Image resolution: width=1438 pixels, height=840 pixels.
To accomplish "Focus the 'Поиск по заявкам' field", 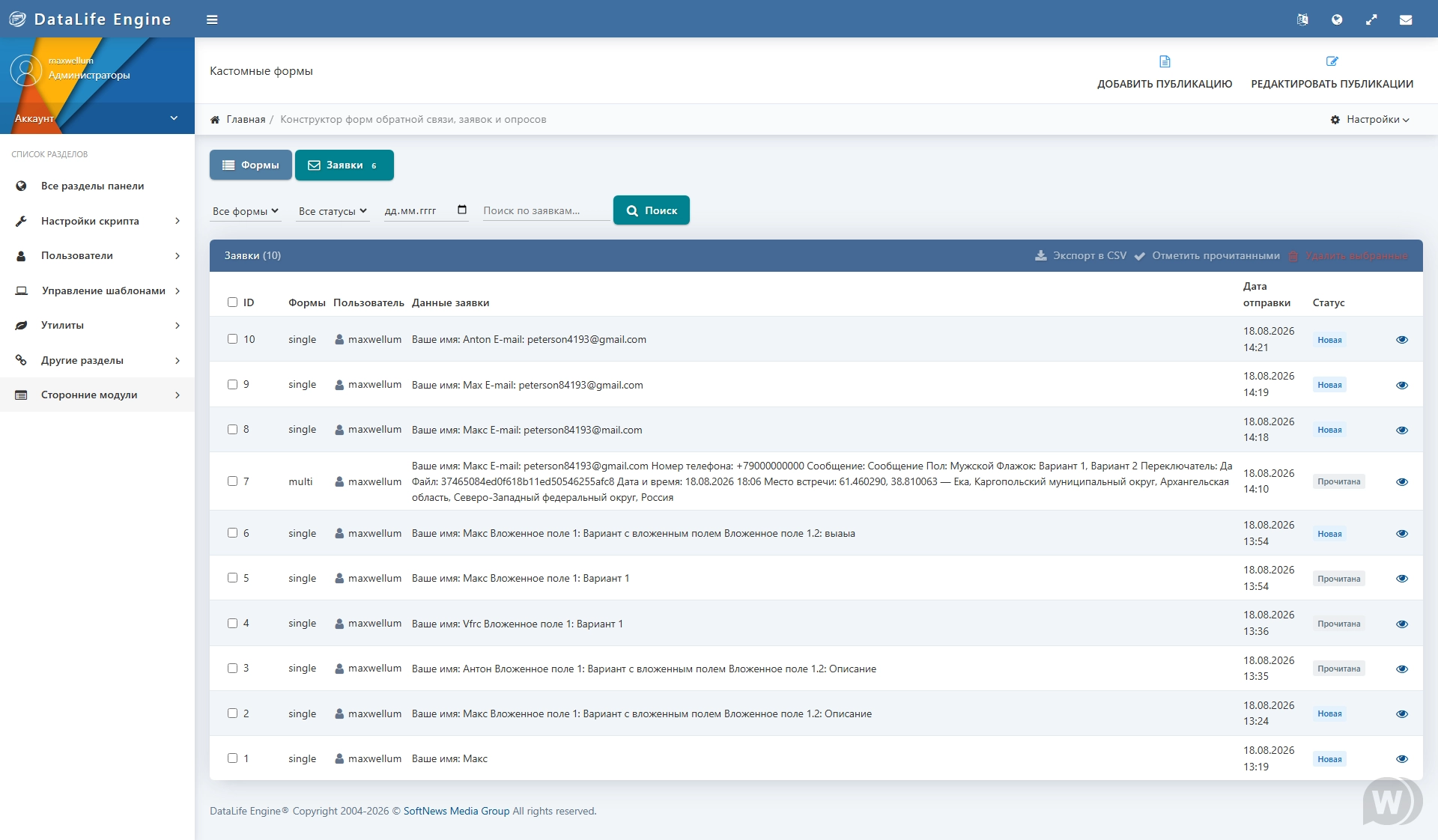I will (545, 210).
